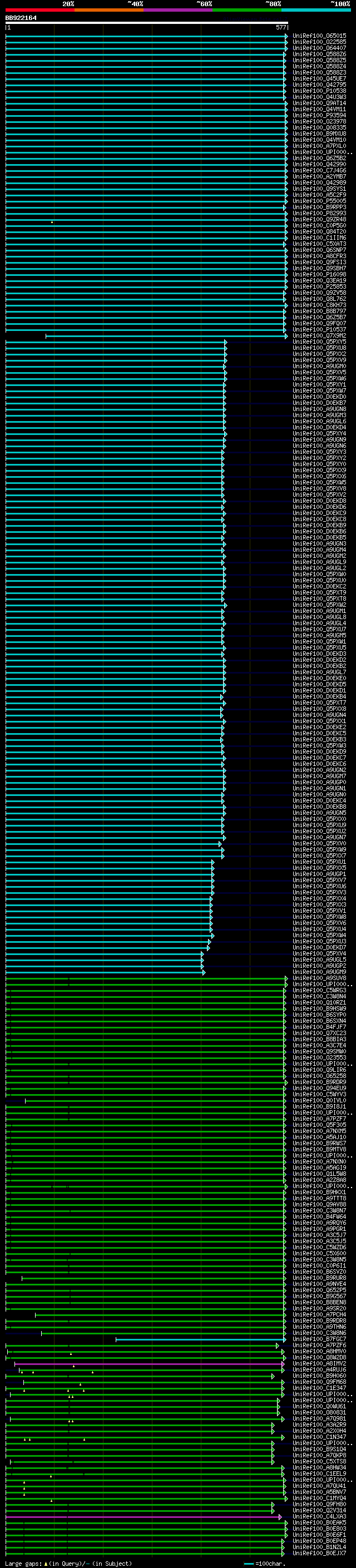Click the query end position 577

280,27
